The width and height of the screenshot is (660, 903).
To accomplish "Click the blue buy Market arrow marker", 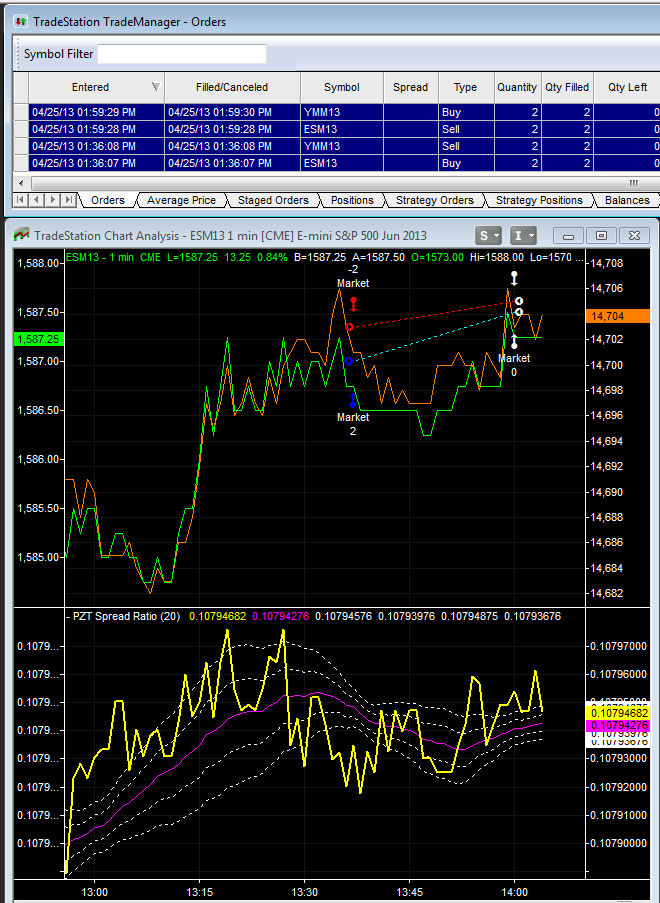I will (353, 399).
